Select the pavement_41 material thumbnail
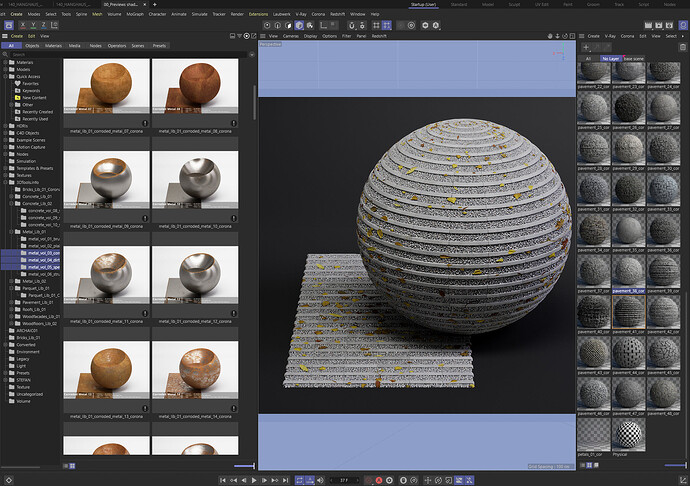Screen dimensions: 690x486 628,312
